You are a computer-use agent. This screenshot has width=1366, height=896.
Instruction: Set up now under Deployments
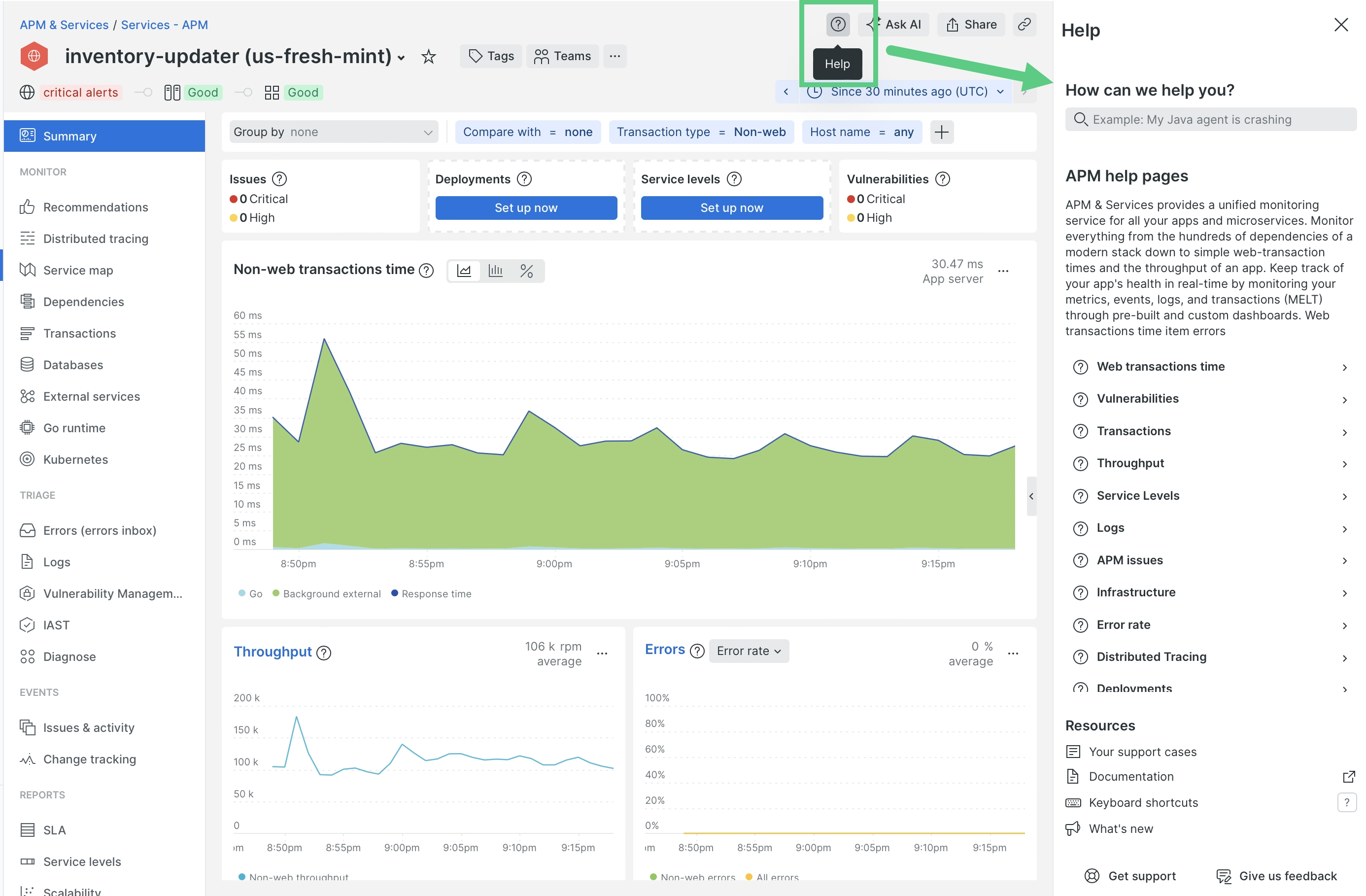pos(526,208)
